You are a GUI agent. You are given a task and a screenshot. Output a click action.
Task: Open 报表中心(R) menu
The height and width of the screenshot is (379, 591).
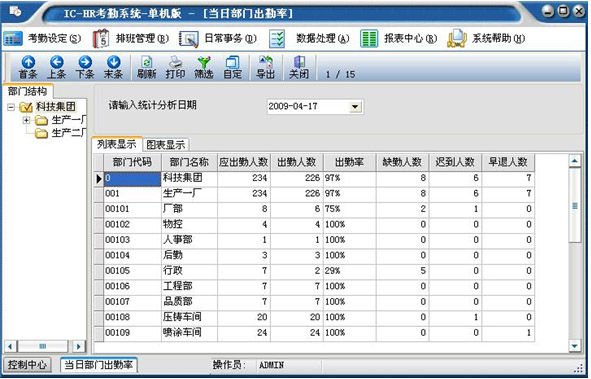click(x=398, y=38)
